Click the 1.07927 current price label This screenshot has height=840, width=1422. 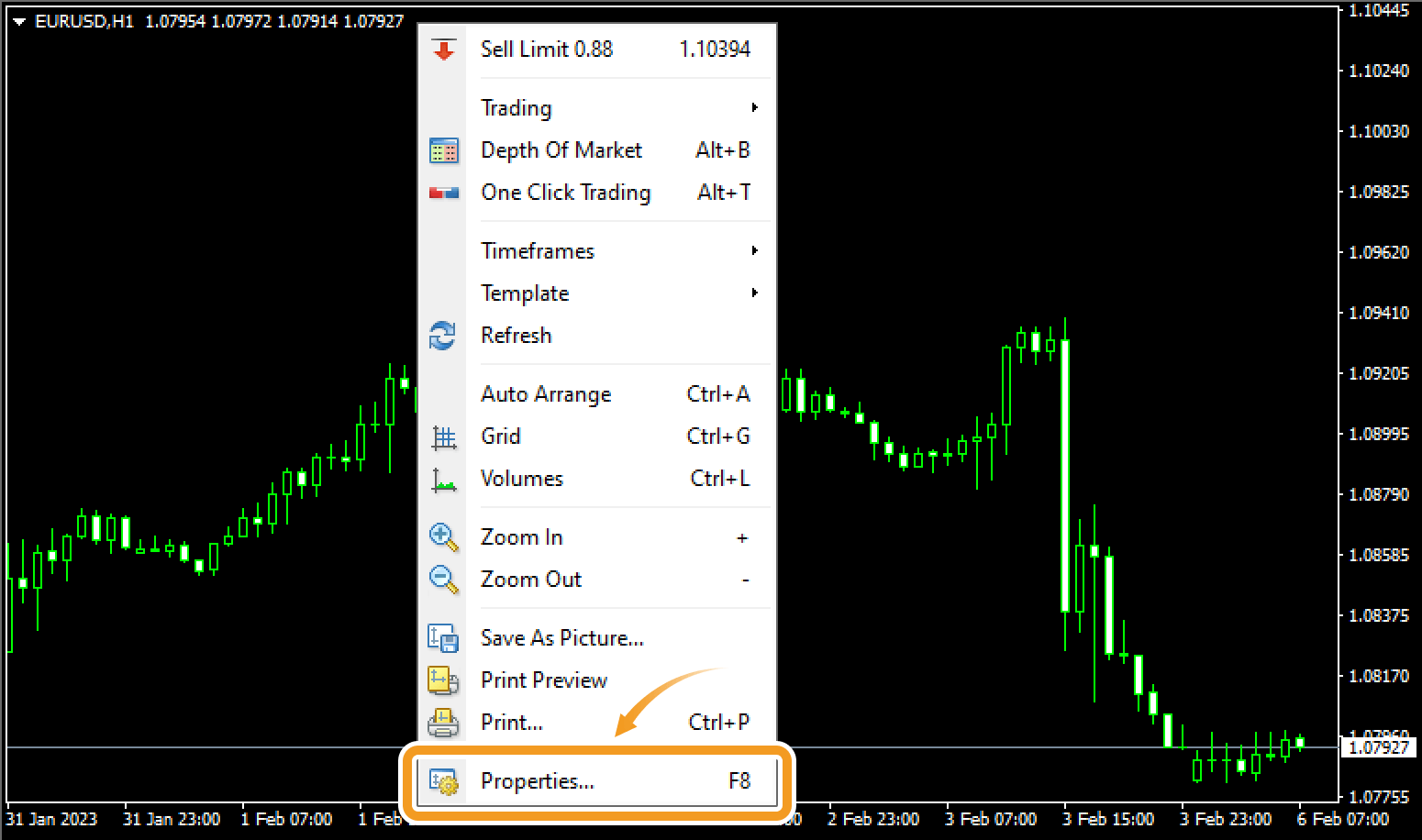1378,747
